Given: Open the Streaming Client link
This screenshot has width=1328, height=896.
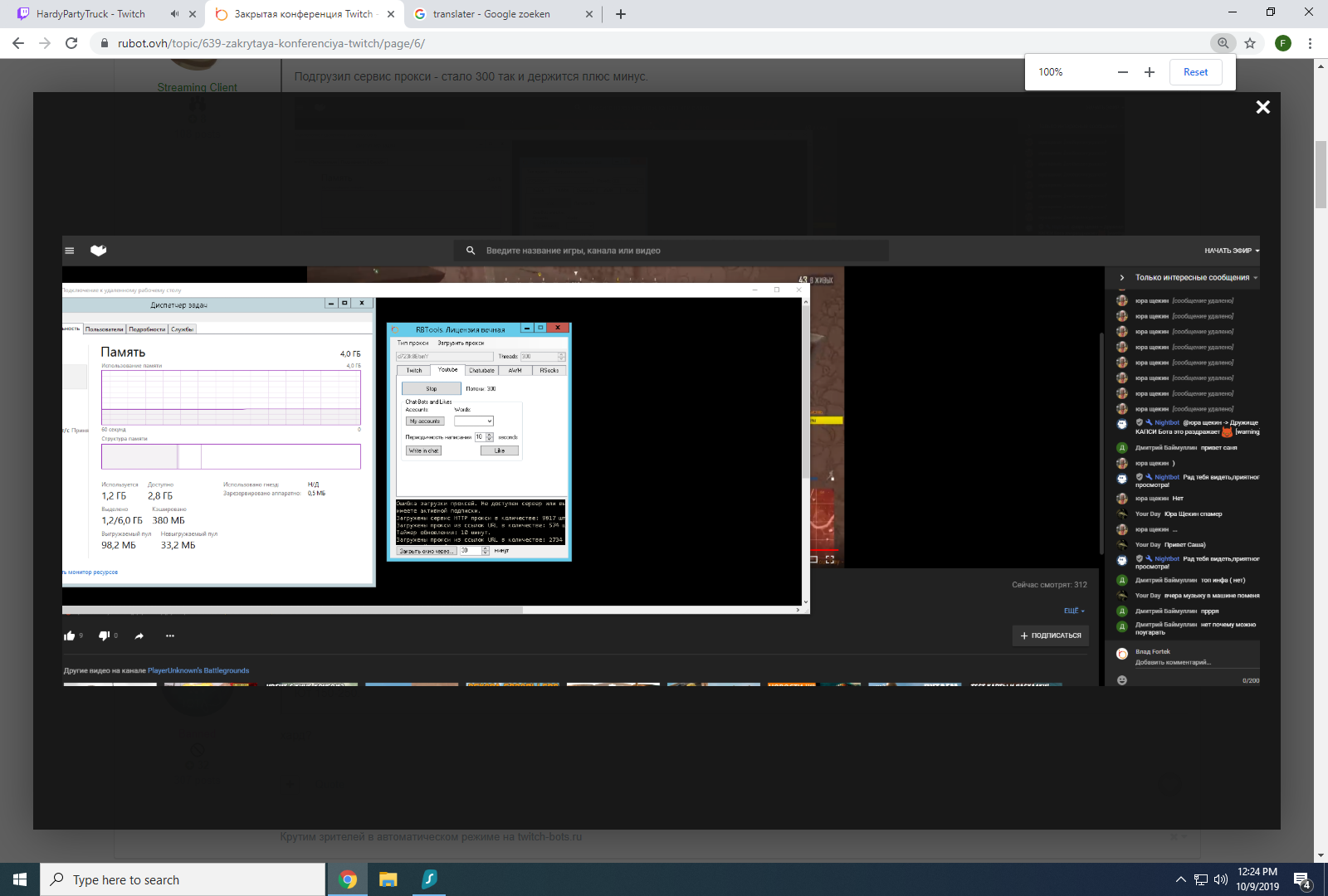Looking at the screenshot, I should 198,87.
